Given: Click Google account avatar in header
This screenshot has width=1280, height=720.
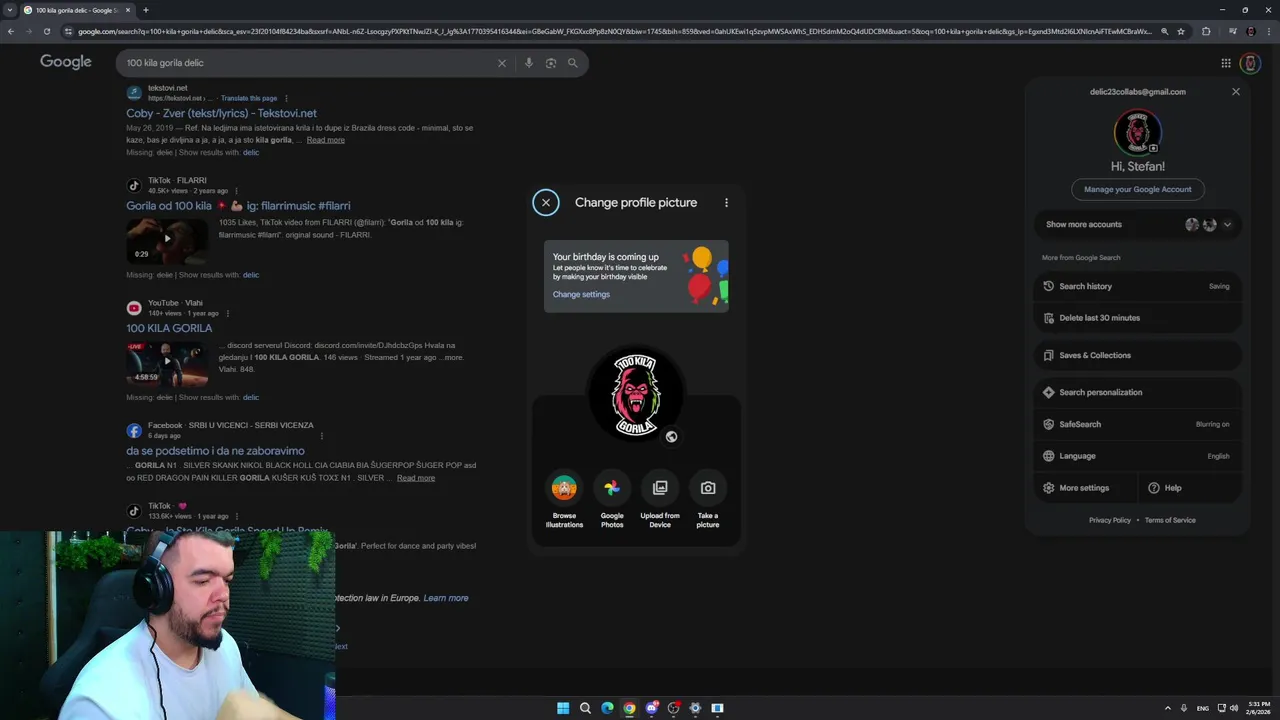Looking at the screenshot, I should click(1251, 63).
